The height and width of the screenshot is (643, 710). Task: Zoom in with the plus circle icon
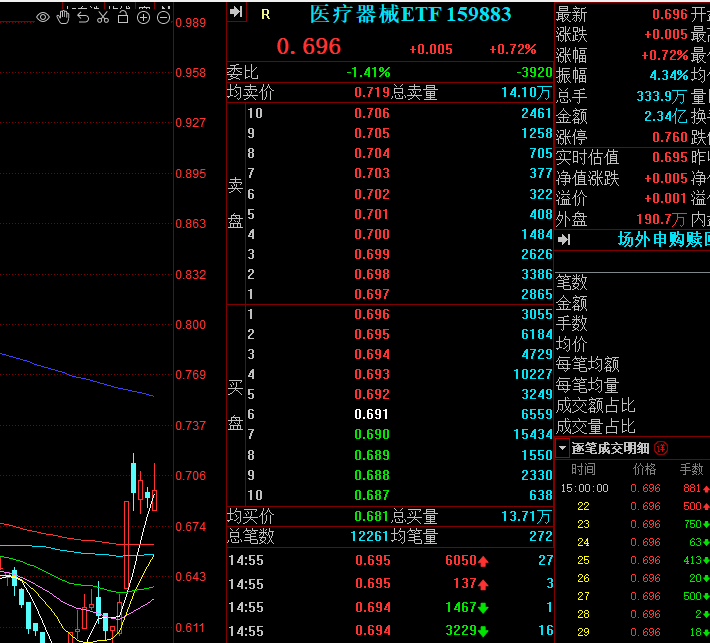(143, 18)
